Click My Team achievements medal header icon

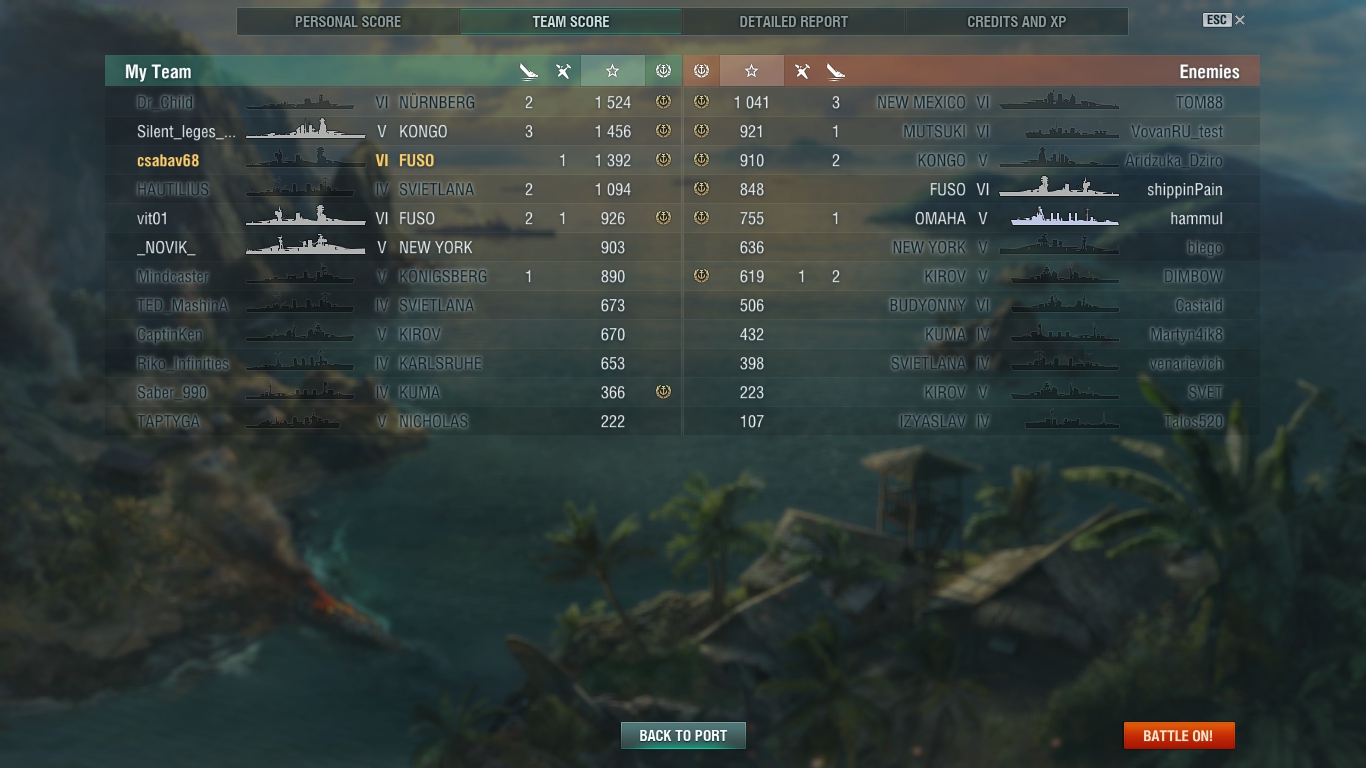[662, 71]
